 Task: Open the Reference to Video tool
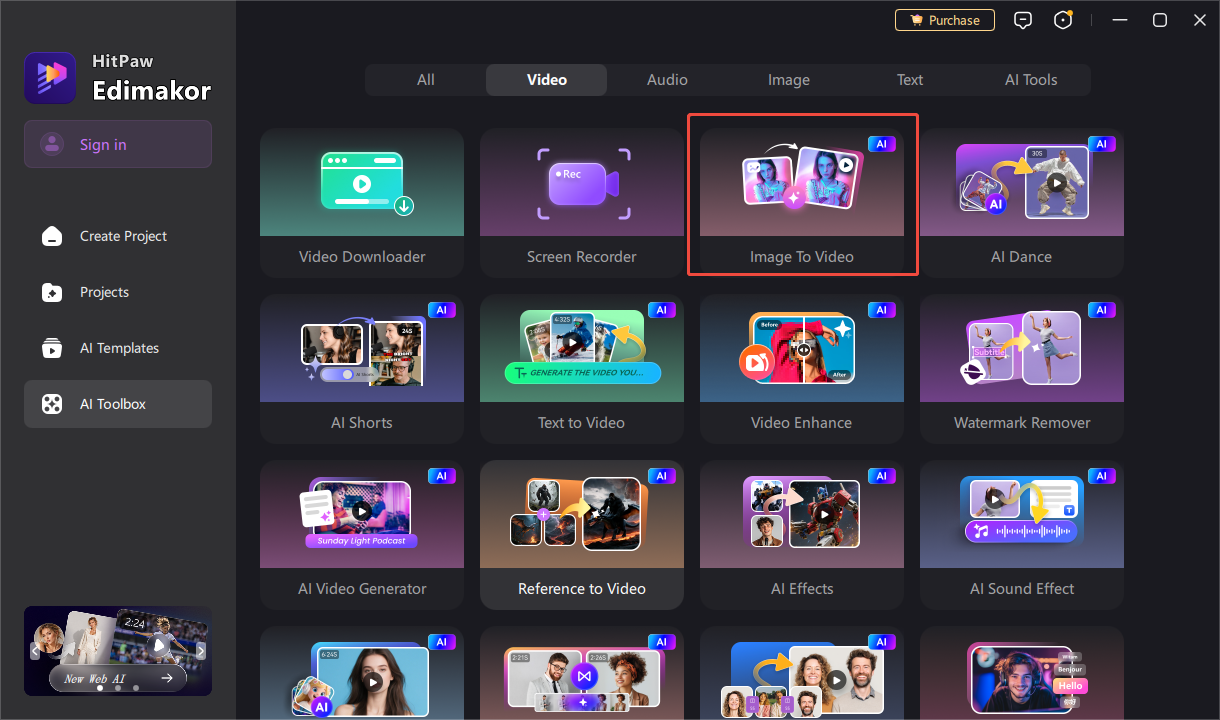click(x=582, y=535)
